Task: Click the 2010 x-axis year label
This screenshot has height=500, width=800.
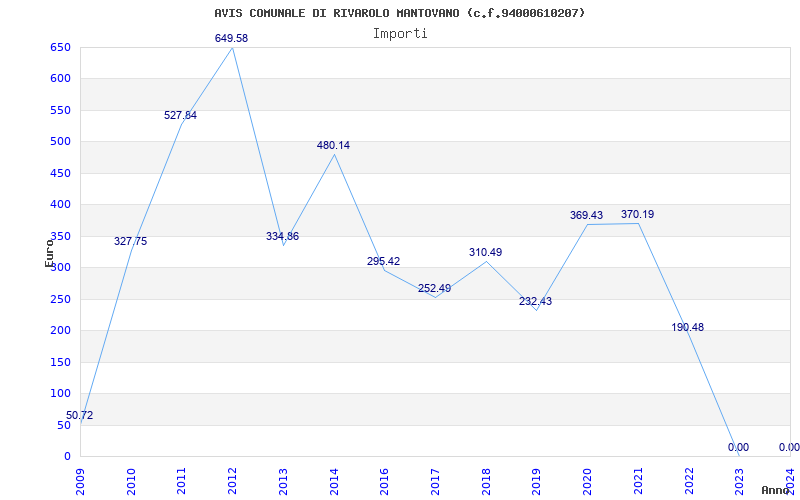Action: (131, 481)
